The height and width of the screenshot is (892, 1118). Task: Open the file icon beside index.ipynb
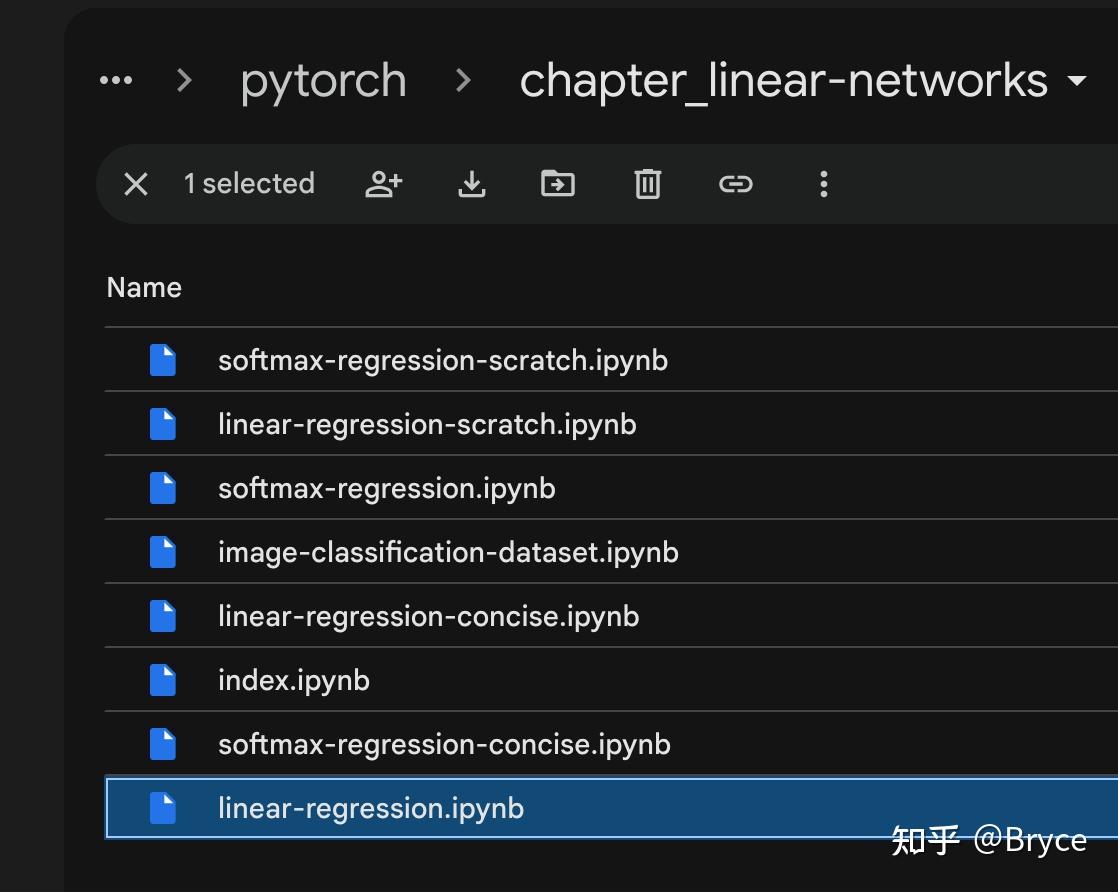pyautogui.click(x=163, y=680)
